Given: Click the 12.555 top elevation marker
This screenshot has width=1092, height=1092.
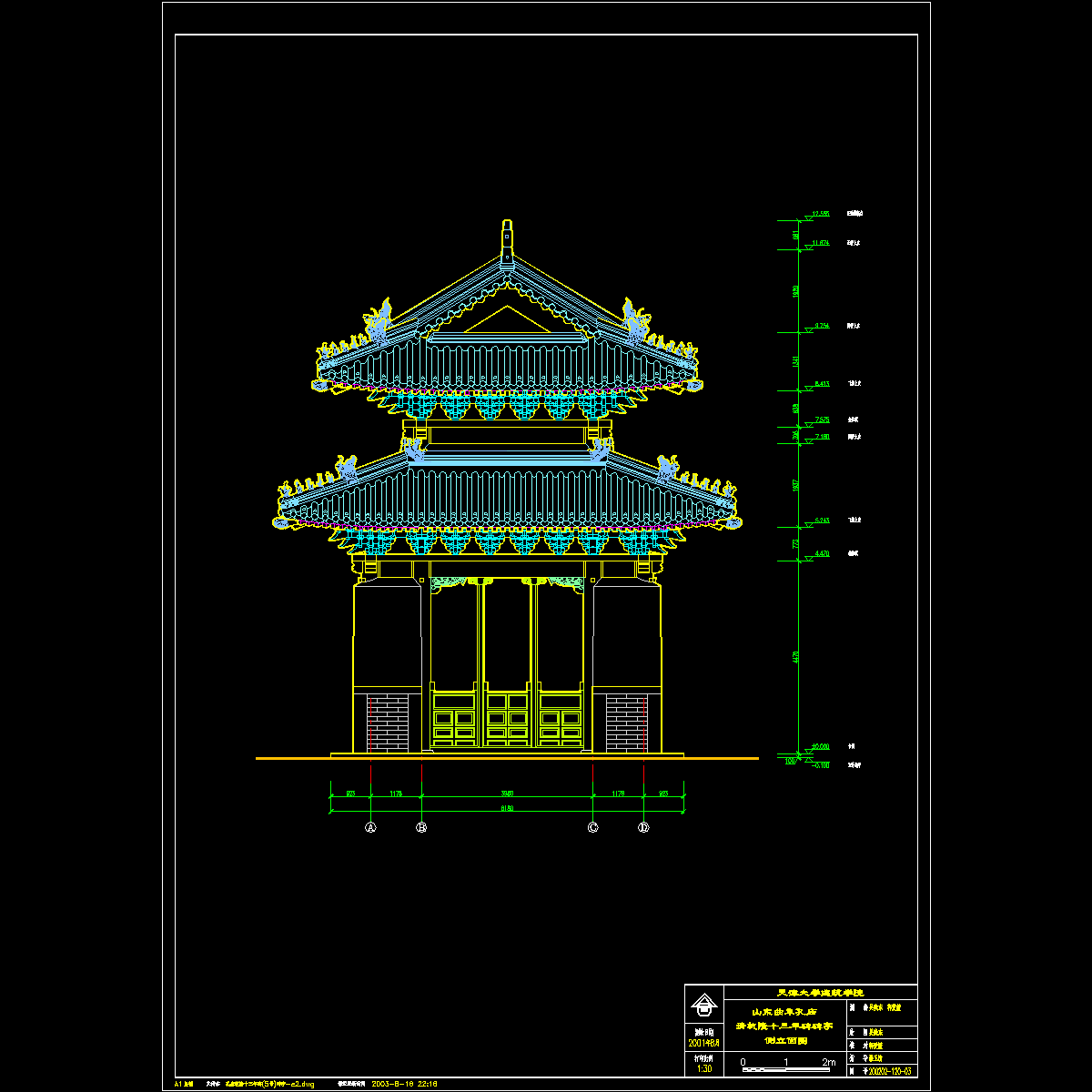Looking at the screenshot, I should click(x=814, y=215).
